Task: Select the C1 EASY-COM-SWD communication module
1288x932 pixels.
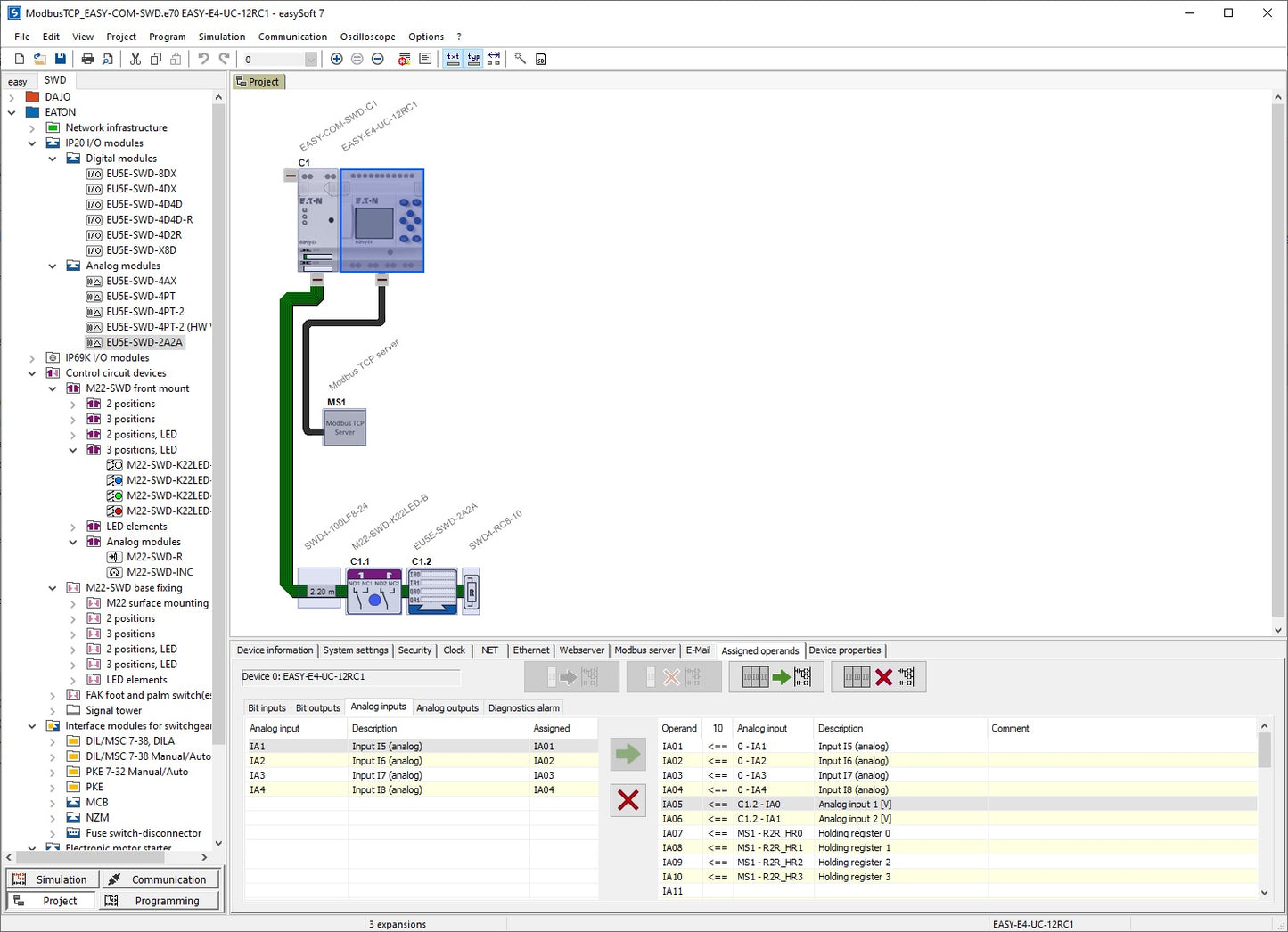Action: click(317, 220)
